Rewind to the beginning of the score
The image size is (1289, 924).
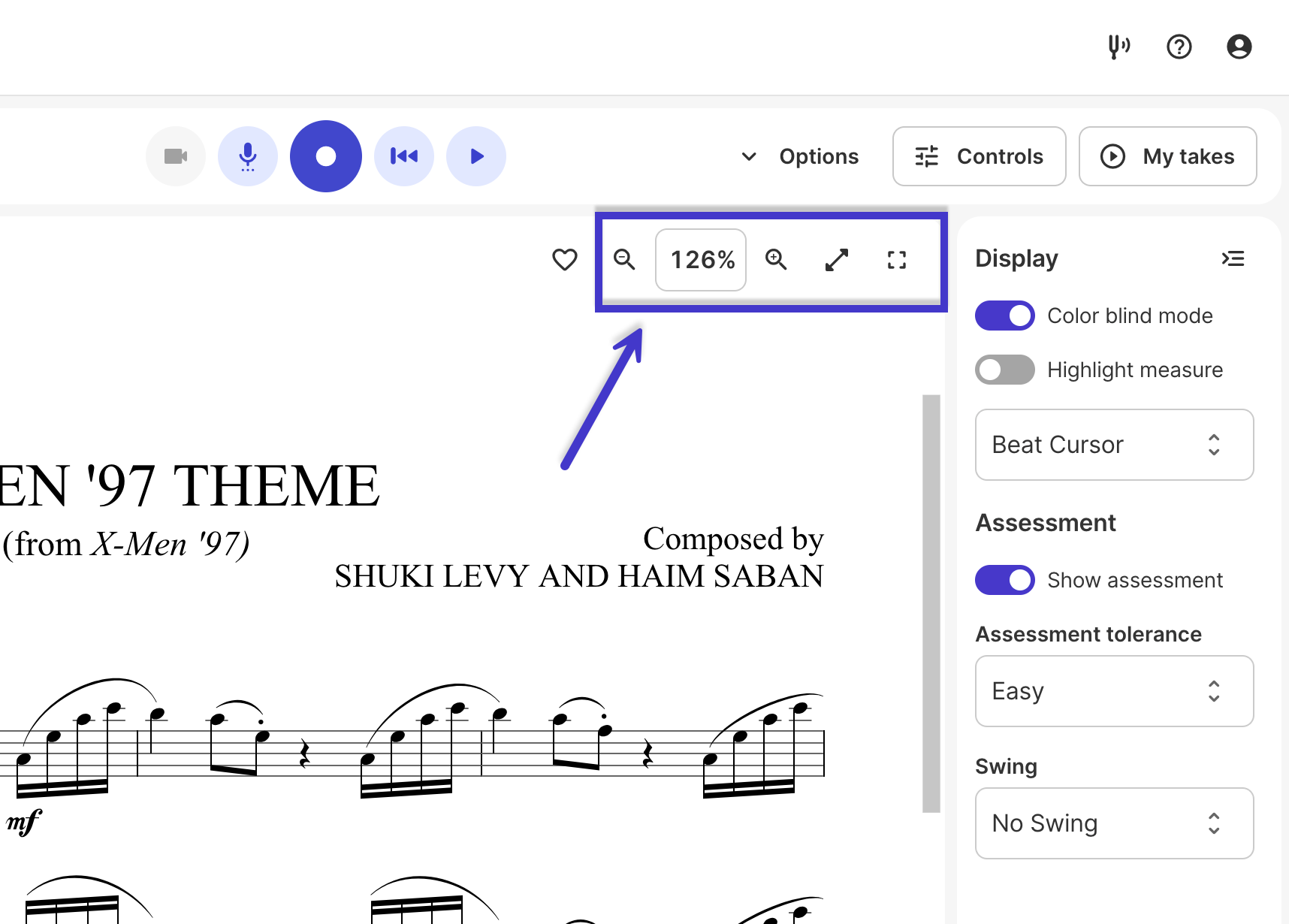pyautogui.click(x=404, y=156)
